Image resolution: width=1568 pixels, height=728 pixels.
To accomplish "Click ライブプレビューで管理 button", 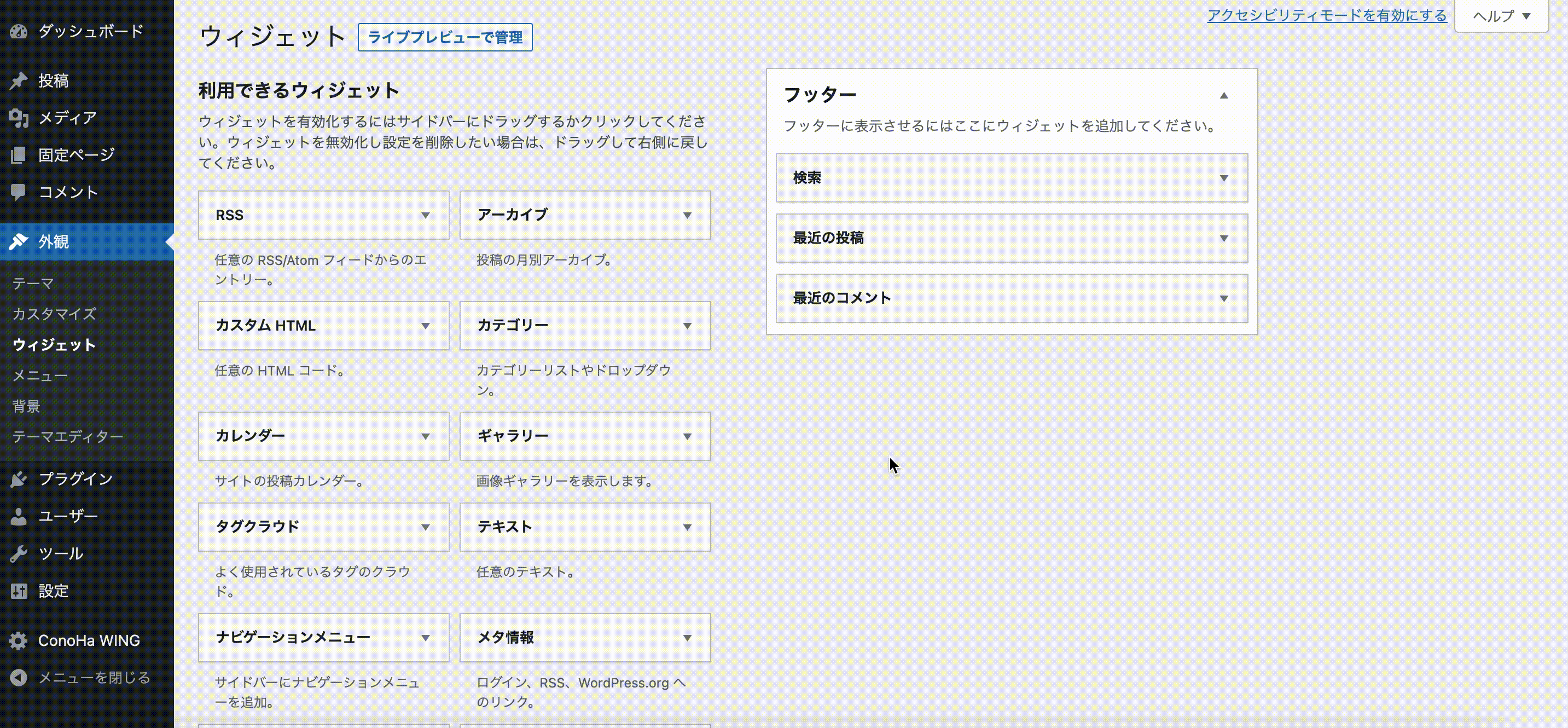I will [x=445, y=38].
